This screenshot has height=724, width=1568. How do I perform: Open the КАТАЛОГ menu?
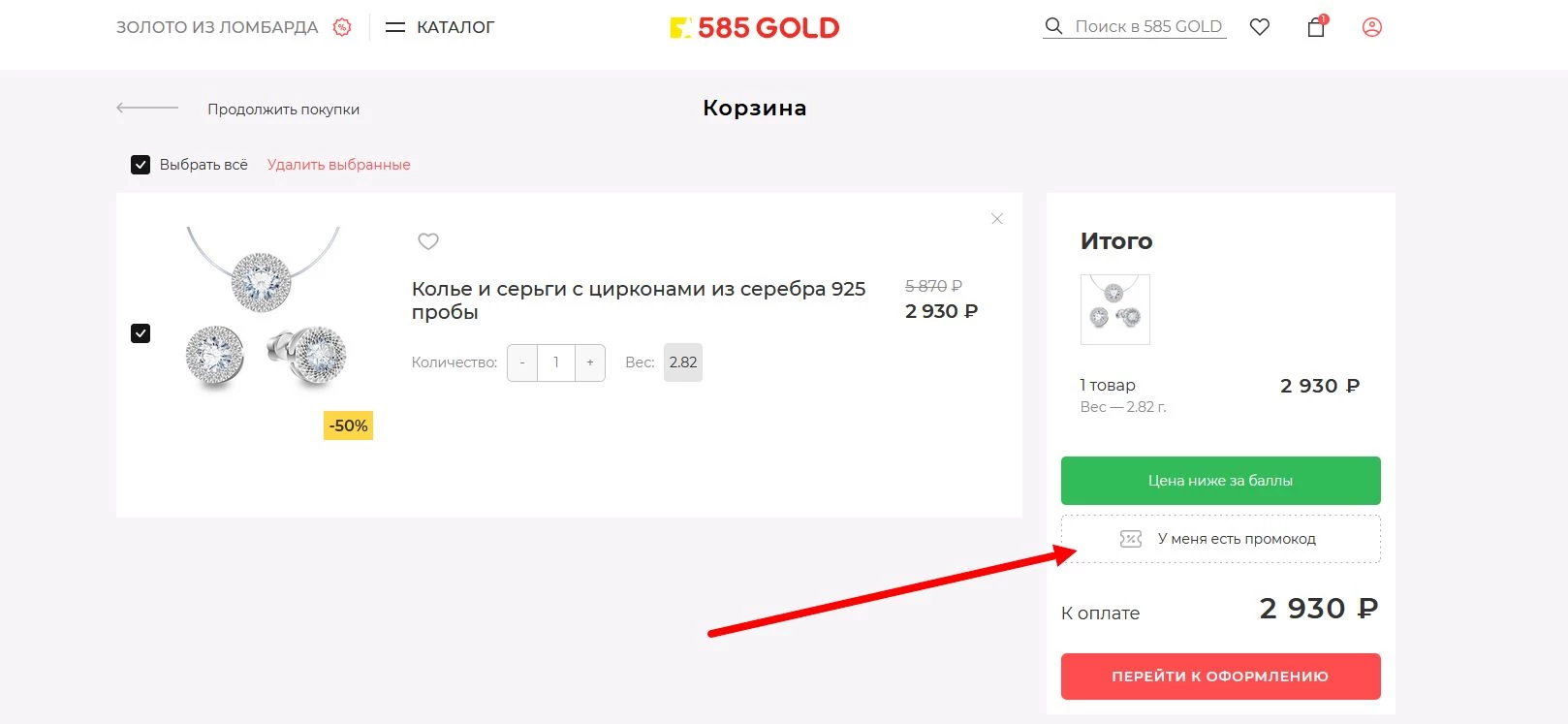point(439,26)
